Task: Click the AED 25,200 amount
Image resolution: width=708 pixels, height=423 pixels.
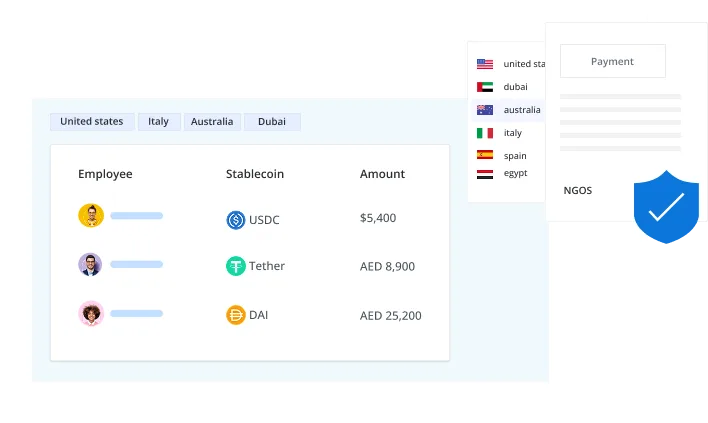Action: [x=391, y=316]
